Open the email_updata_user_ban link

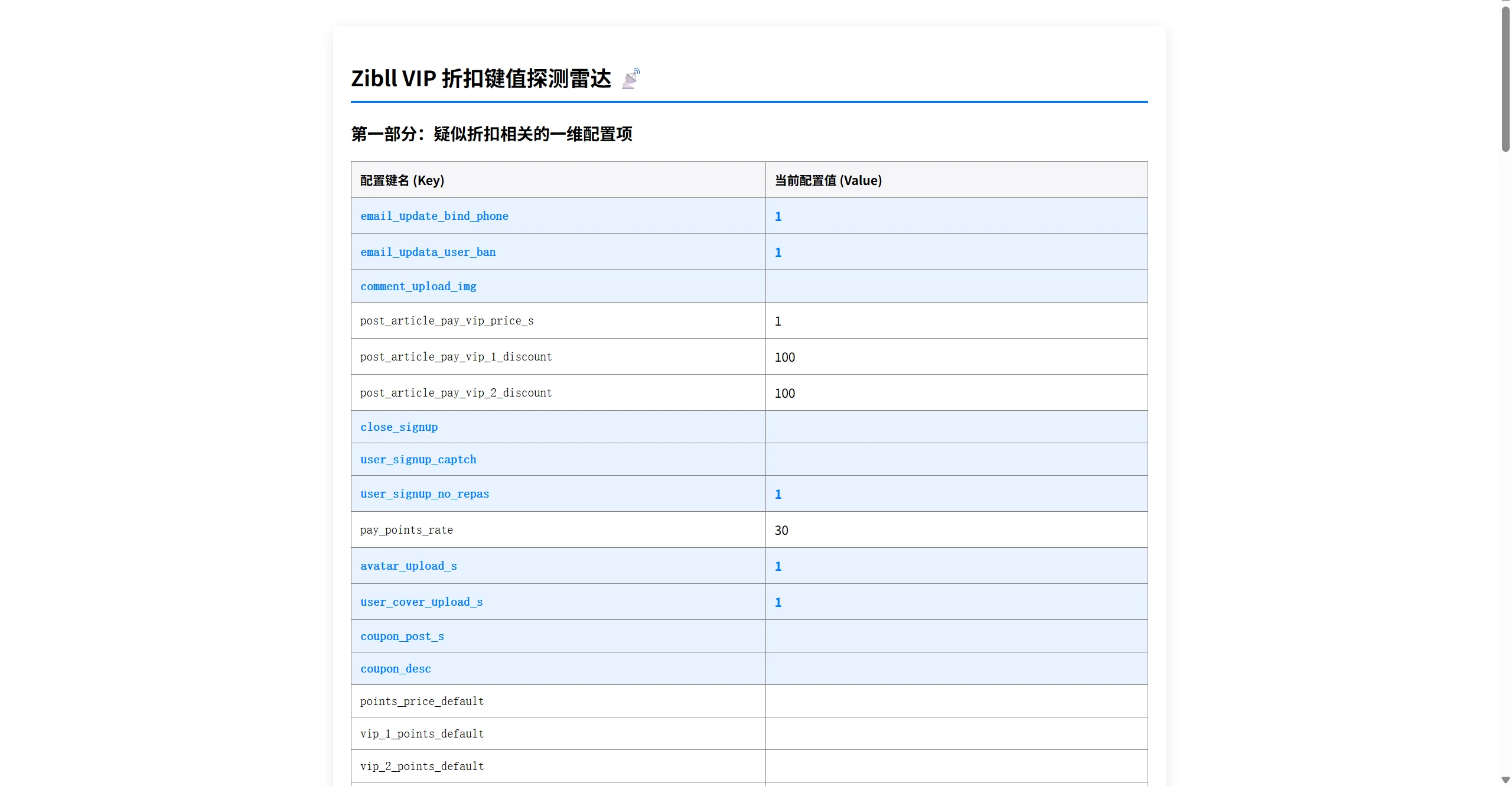click(x=427, y=252)
